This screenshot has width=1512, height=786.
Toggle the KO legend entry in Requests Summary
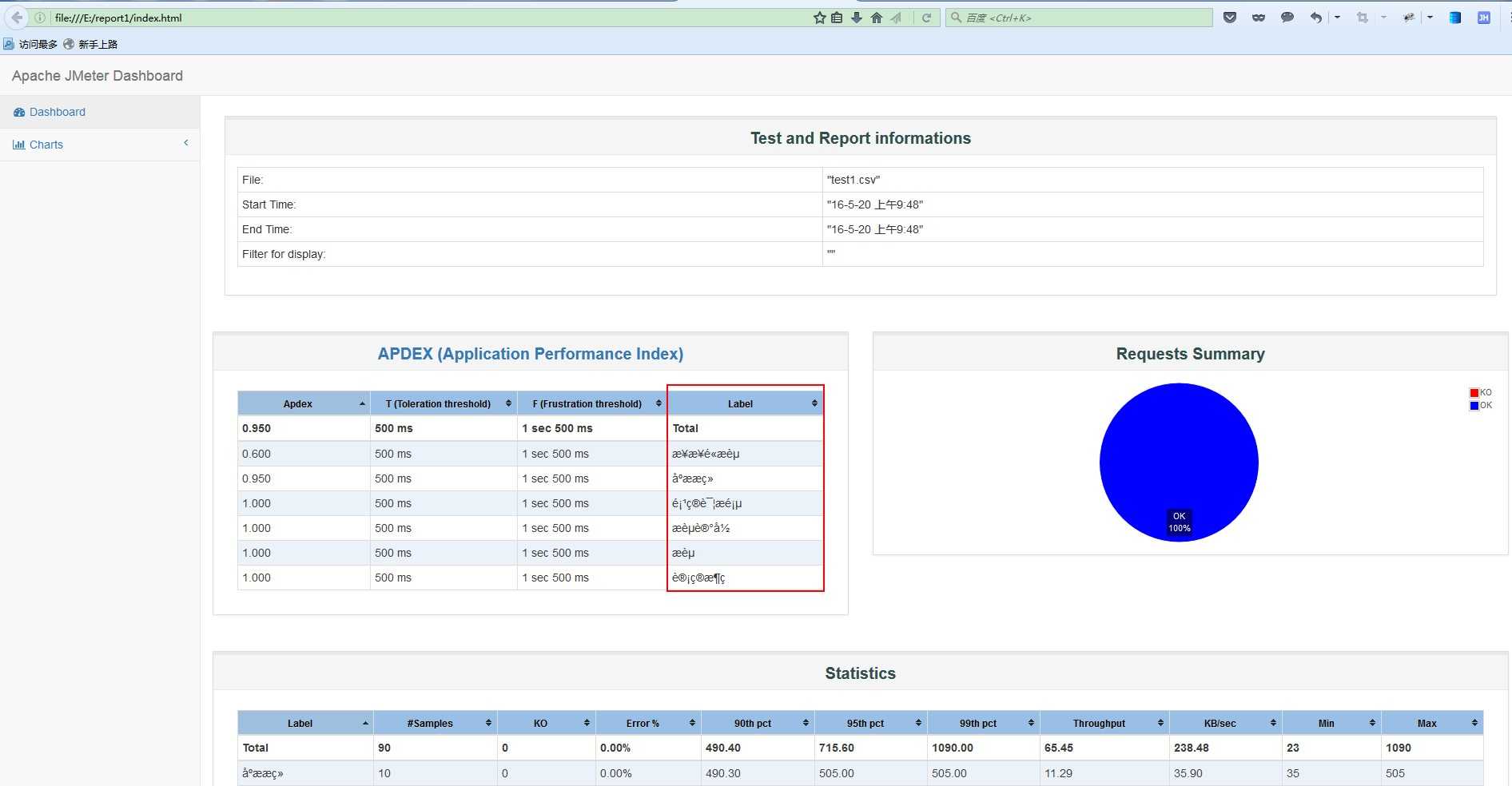coord(1480,392)
